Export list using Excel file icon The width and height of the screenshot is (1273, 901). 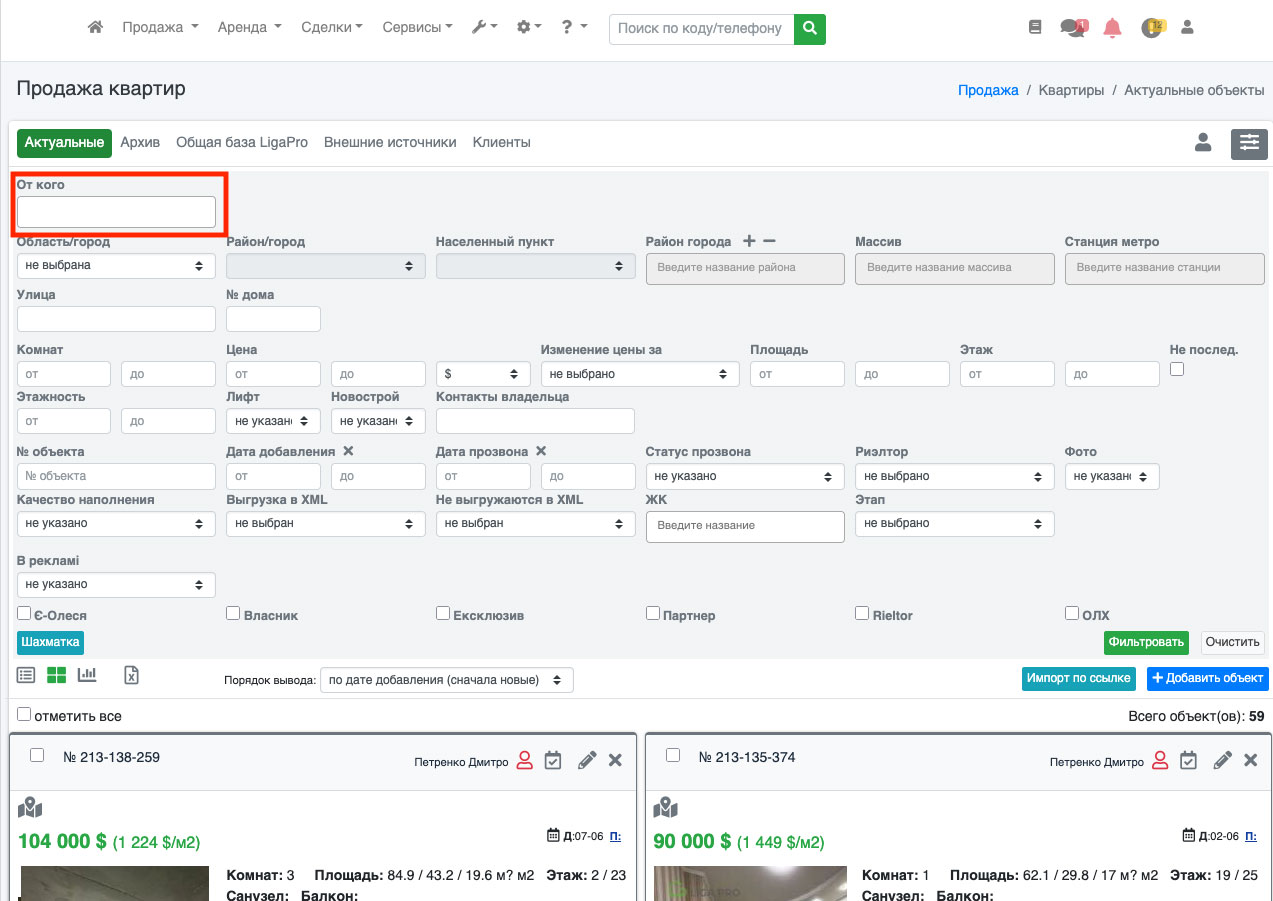[x=131, y=675]
